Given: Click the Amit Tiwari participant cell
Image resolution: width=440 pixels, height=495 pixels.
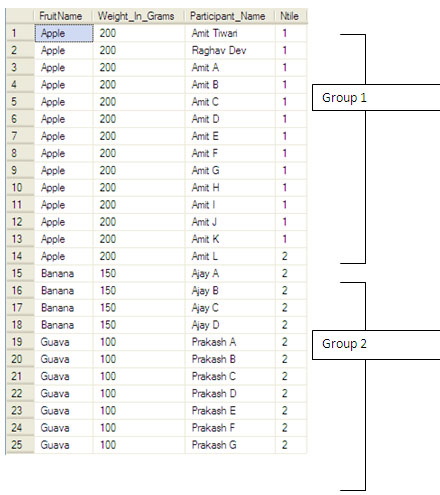Looking at the screenshot, I should 230,33.
